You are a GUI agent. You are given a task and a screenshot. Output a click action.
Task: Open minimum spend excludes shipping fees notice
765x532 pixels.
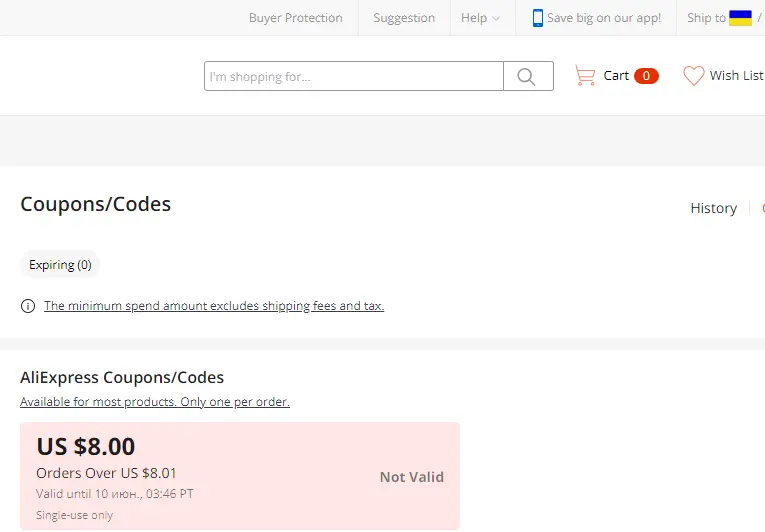(x=214, y=306)
